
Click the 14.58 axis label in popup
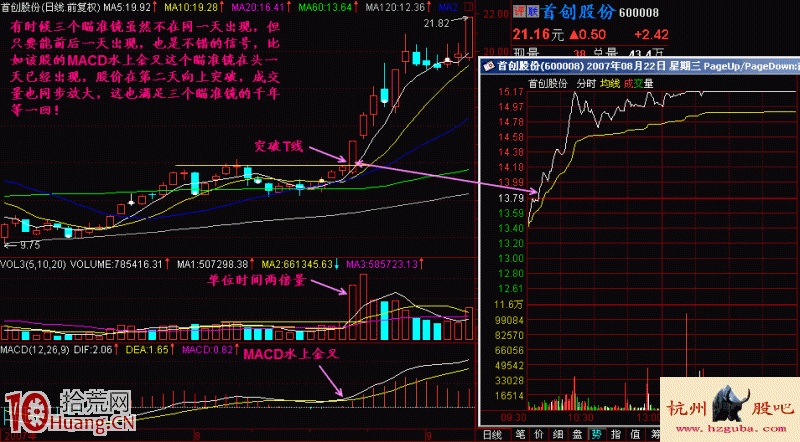tap(511, 137)
